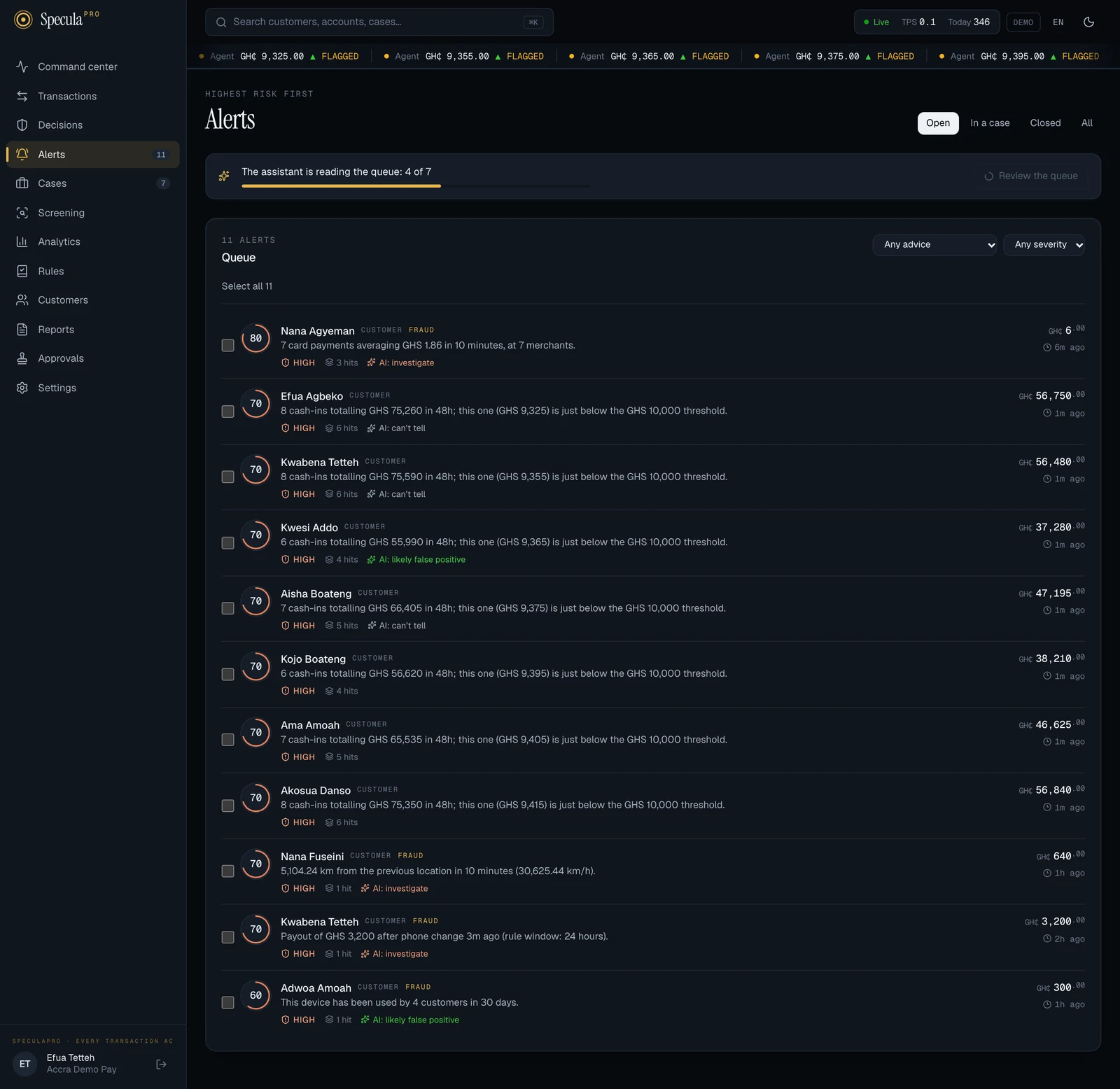Click the sign out icon beside Efua Tetteh
This screenshot has width=1120, height=1089.
click(161, 1064)
